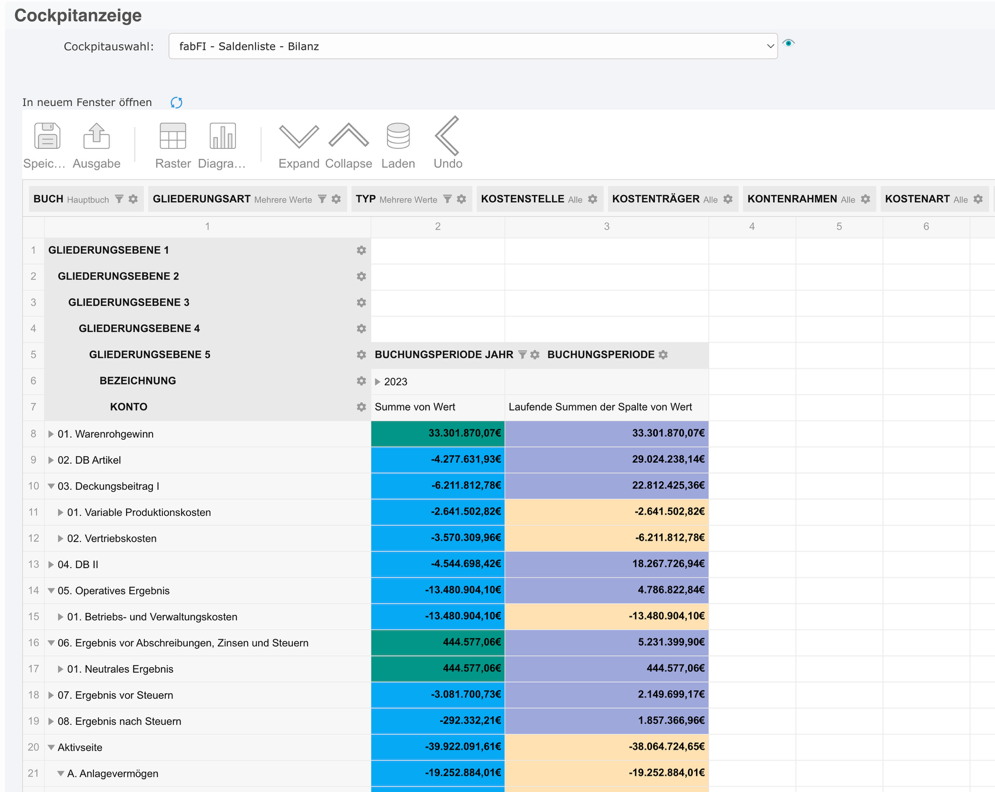Image resolution: width=995 pixels, height=792 pixels.
Task: Toggle the eye icon next to Cockpitauswahl
Action: [x=789, y=44]
